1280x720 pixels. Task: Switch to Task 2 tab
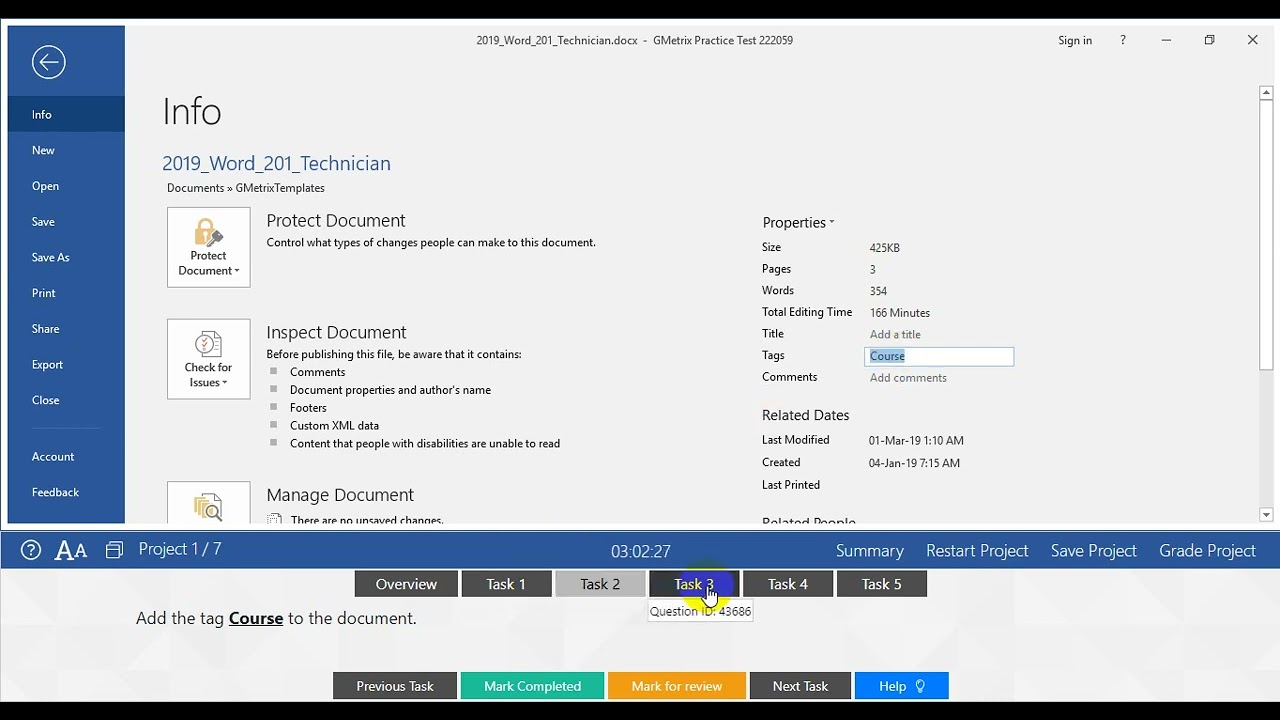pos(600,584)
